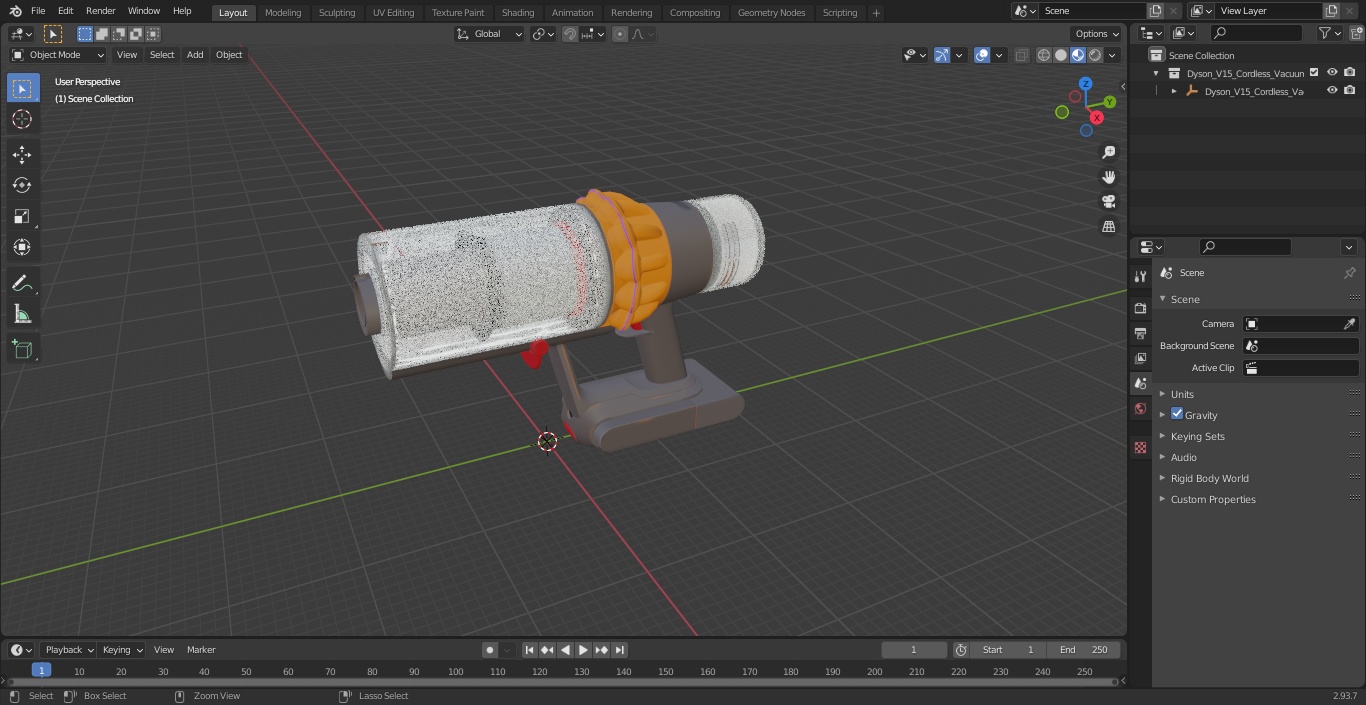The width and height of the screenshot is (1366, 705).
Task: Jump to the animation end frame
Action: pos(620,650)
